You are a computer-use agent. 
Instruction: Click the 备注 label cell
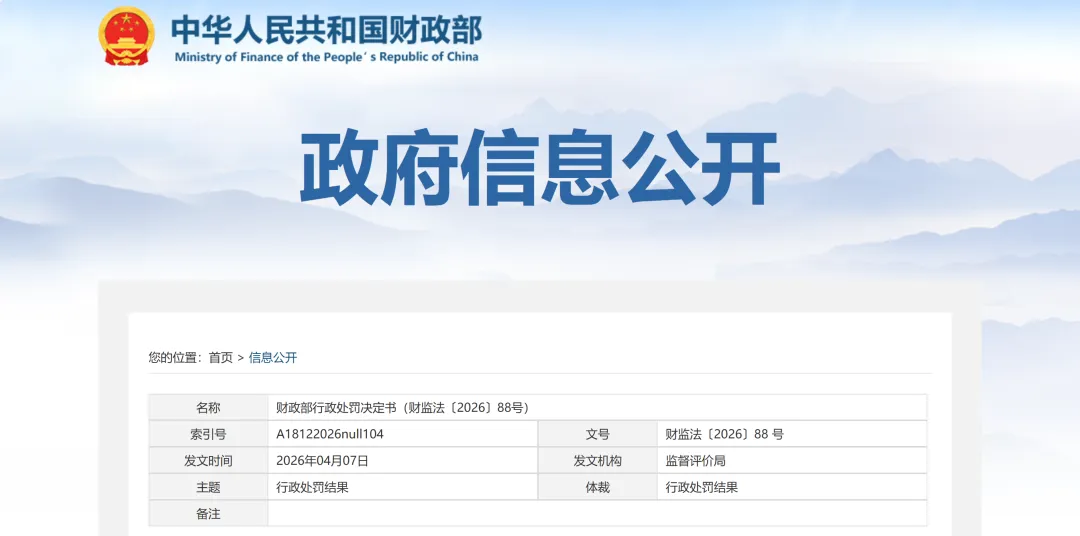click(208, 513)
